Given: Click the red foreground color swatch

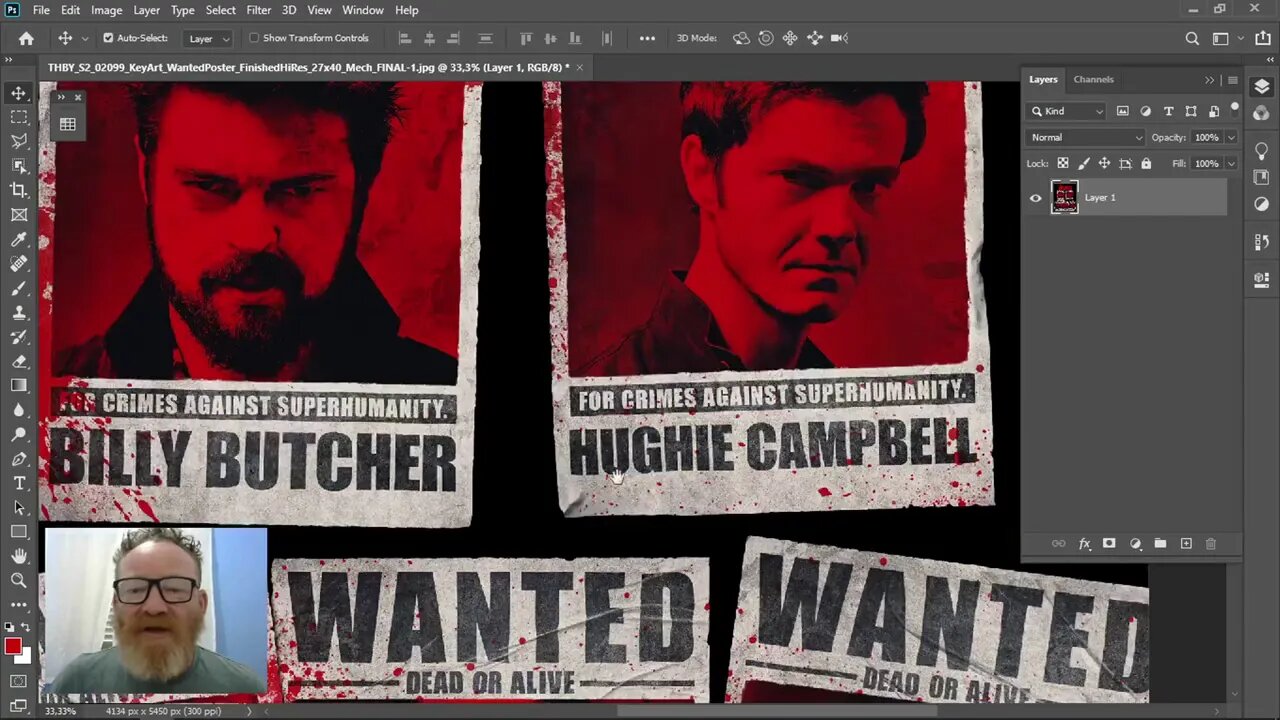Looking at the screenshot, I should (13, 646).
